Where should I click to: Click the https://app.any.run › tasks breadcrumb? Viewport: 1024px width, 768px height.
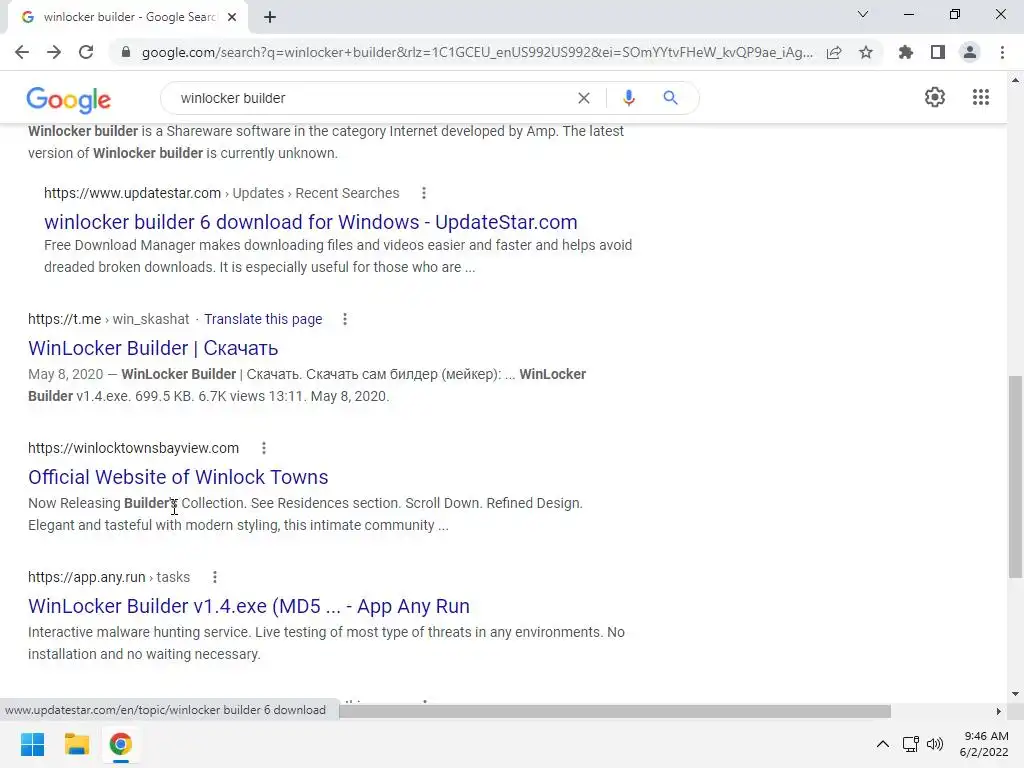pyautogui.click(x=109, y=577)
